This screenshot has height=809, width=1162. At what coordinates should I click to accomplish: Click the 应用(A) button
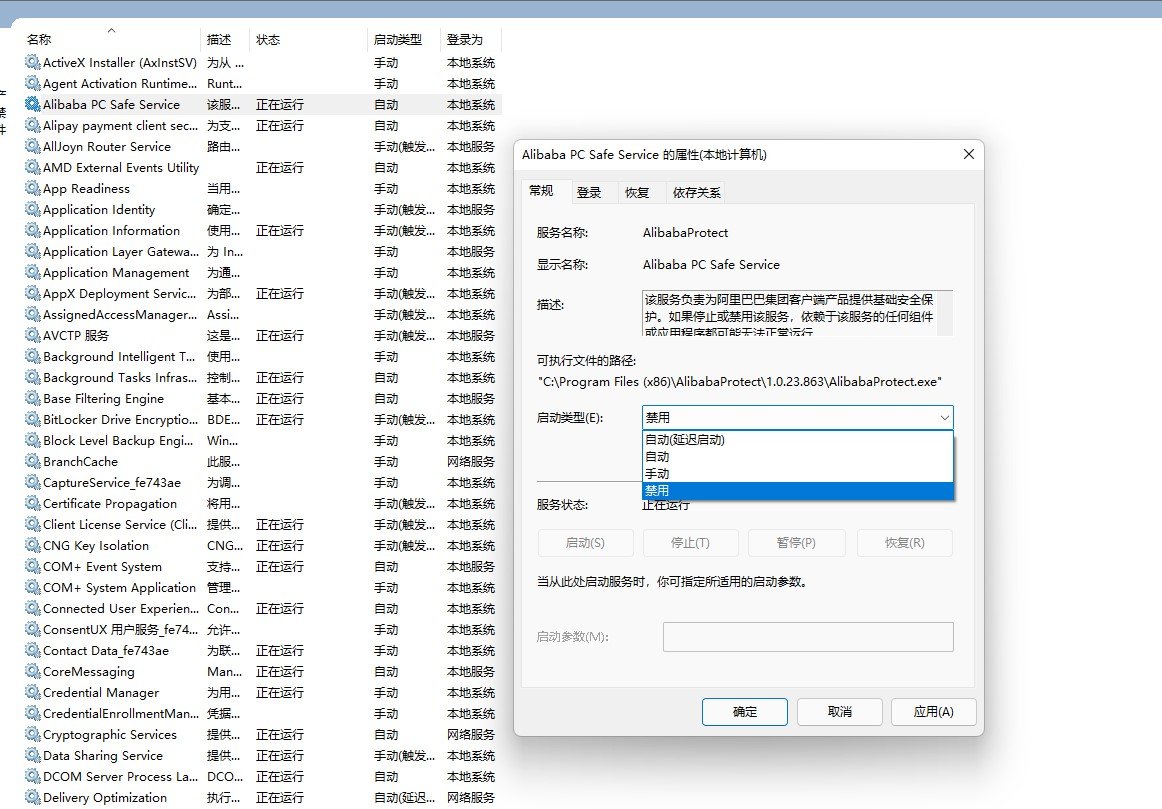[x=933, y=711]
